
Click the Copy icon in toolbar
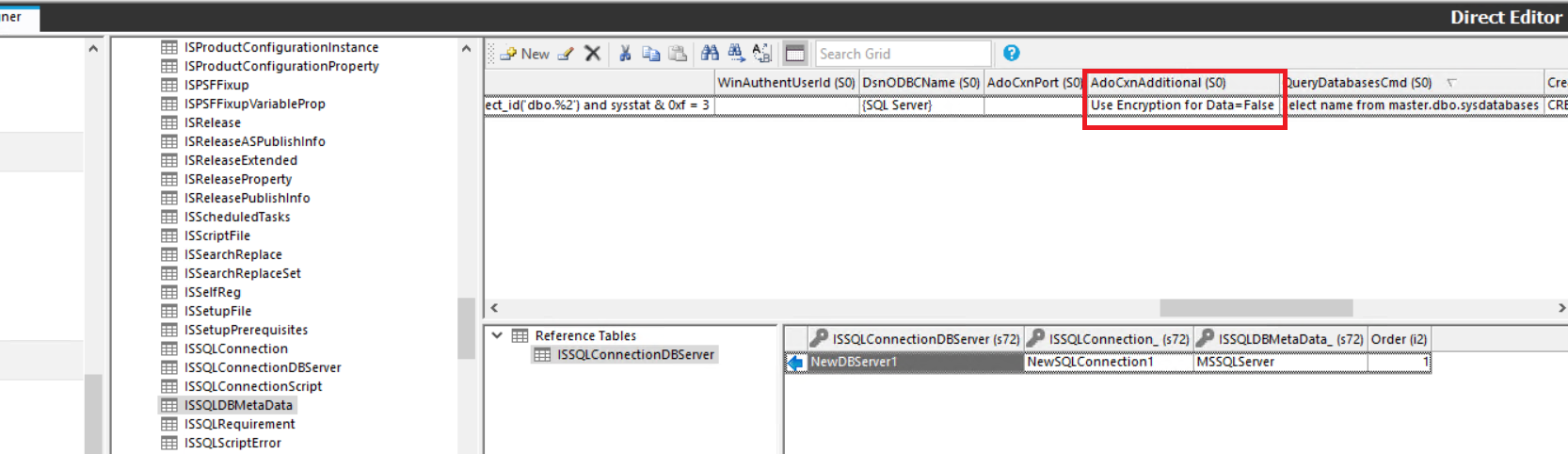(x=650, y=54)
